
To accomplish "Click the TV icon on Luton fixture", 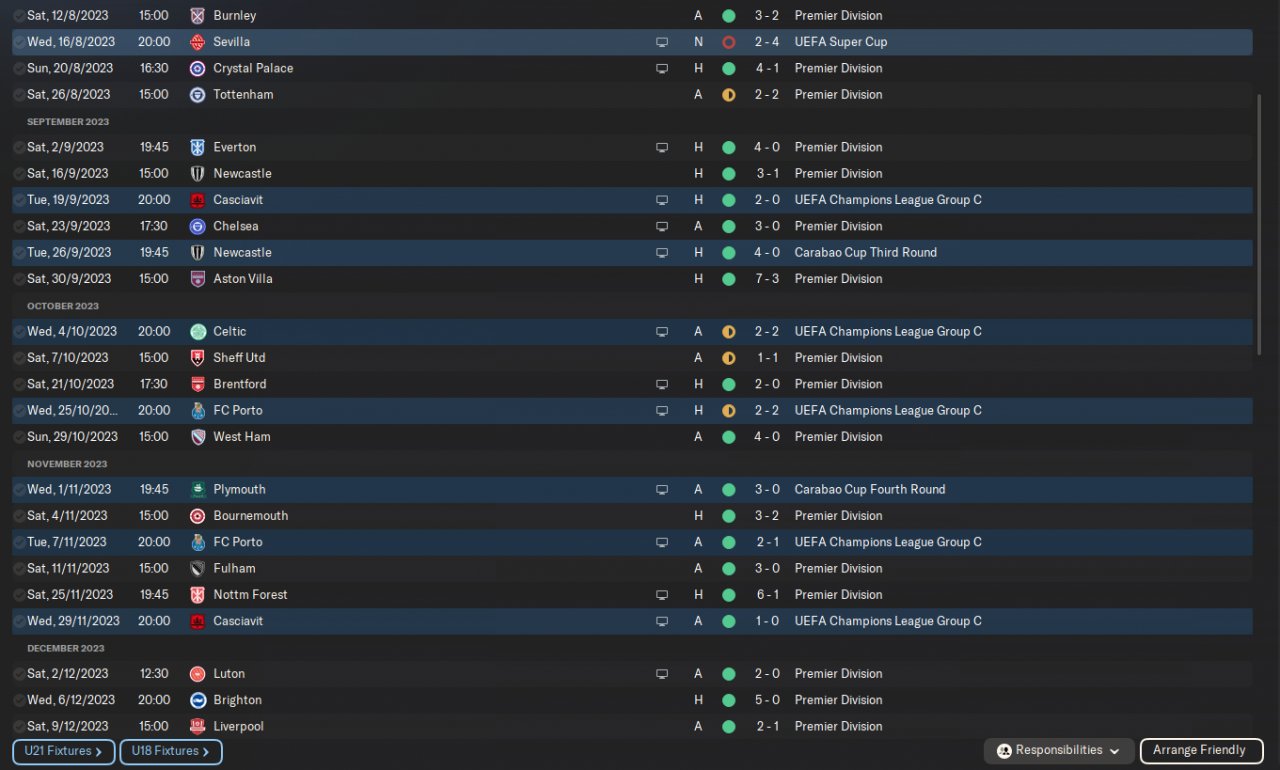I will coord(661,674).
